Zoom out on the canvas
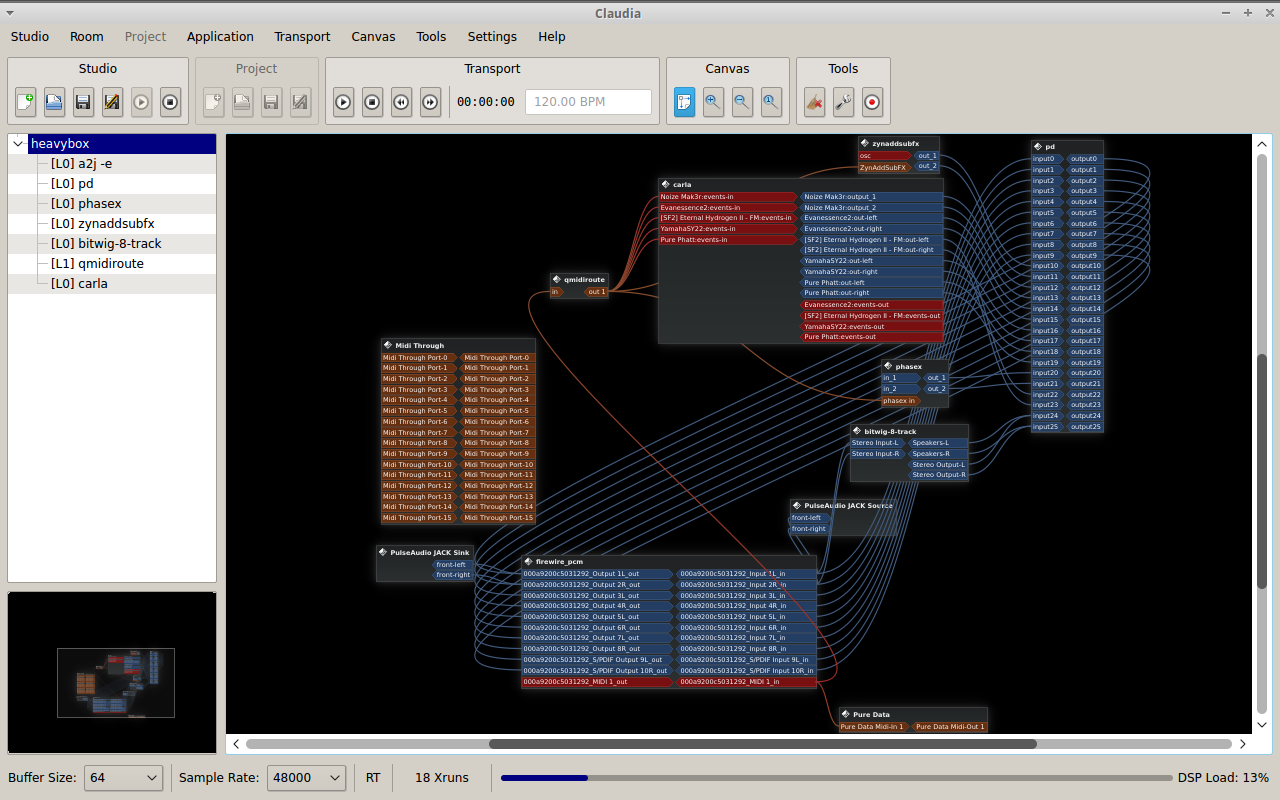This screenshot has height=800, width=1280. pyautogui.click(x=742, y=101)
